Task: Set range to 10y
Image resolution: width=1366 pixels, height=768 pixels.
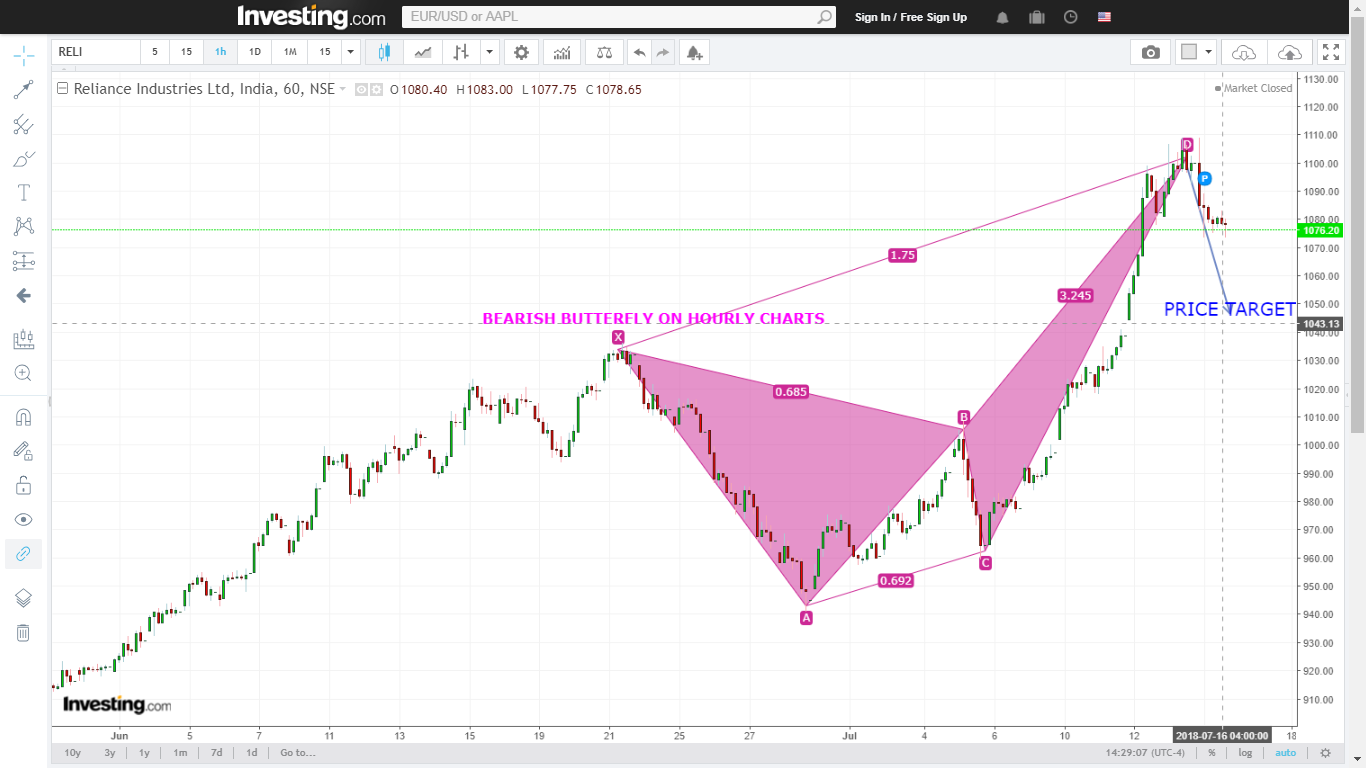Action: pos(73,753)
